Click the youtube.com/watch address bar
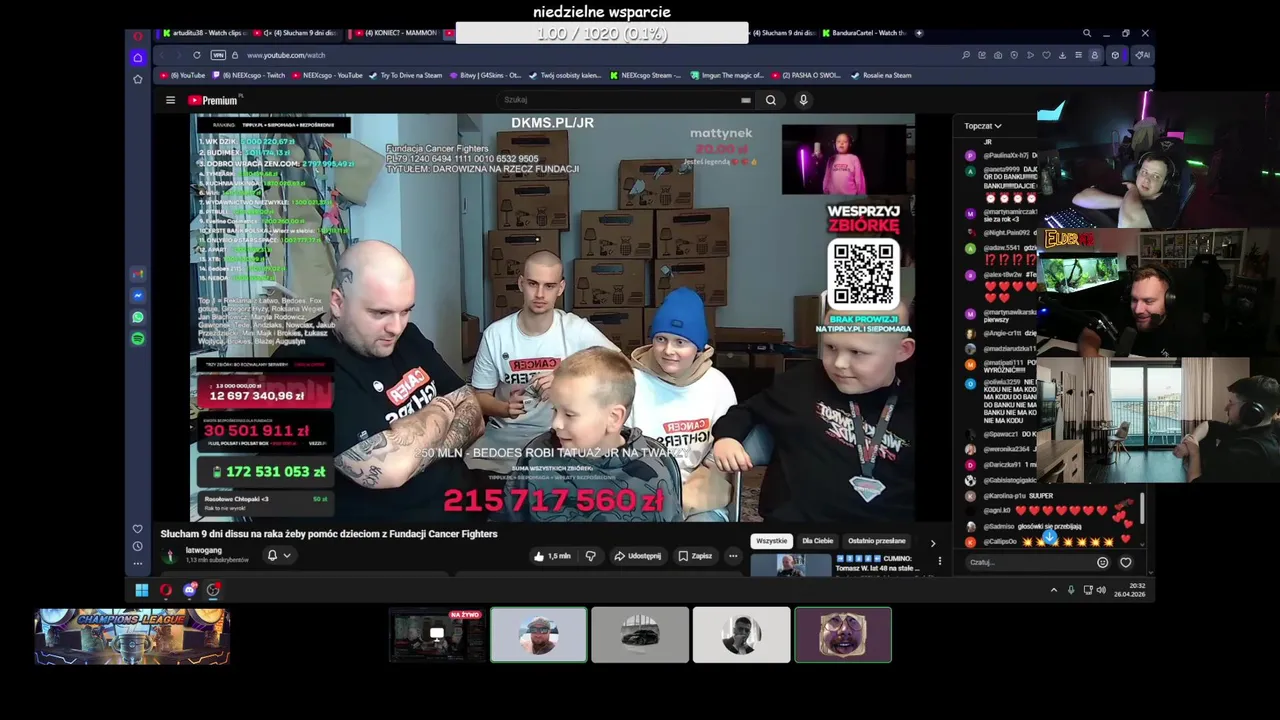This screenshot has height=720, width=1280. coord(286,55)
